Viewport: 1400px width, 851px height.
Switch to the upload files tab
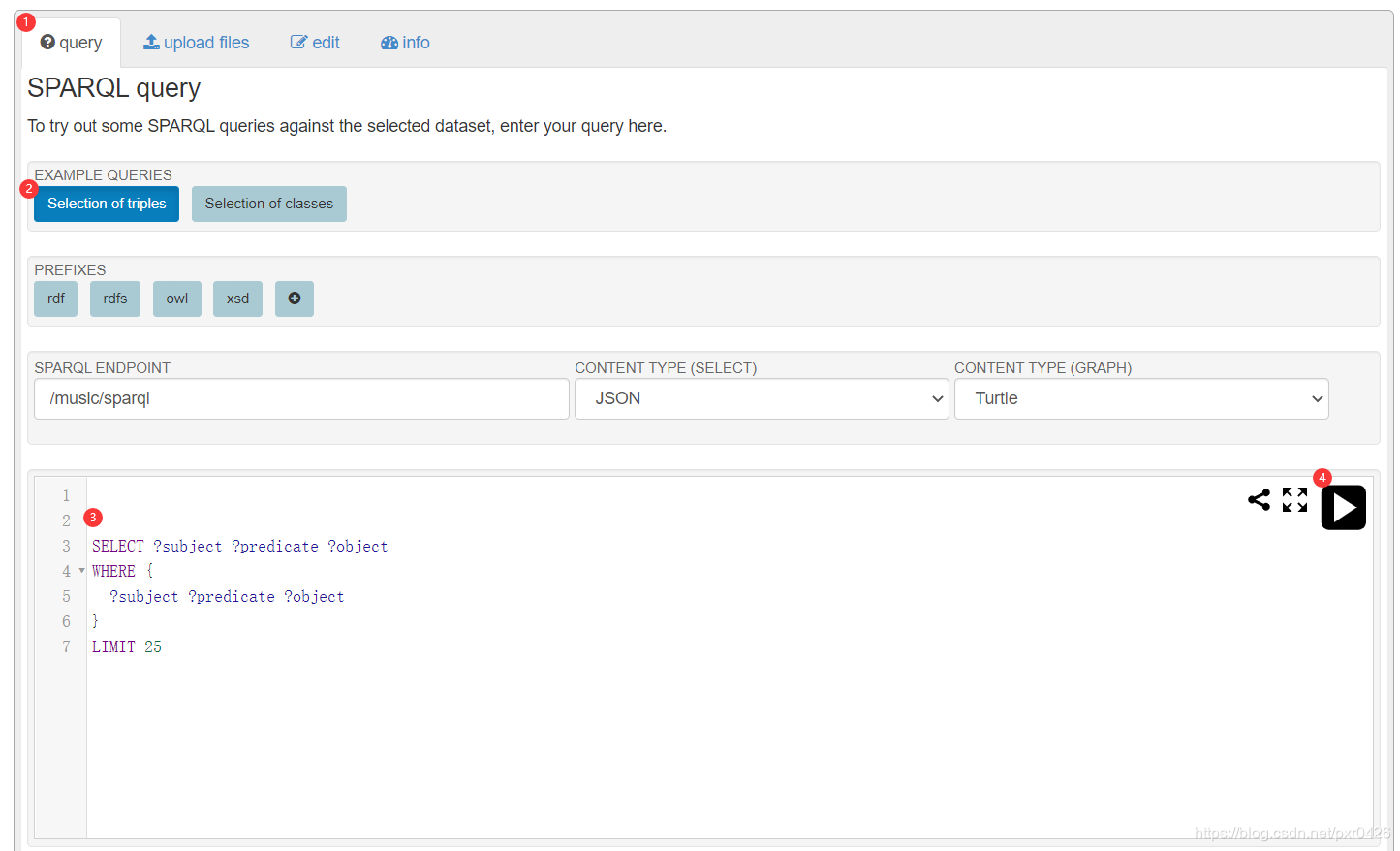(197, 43)
